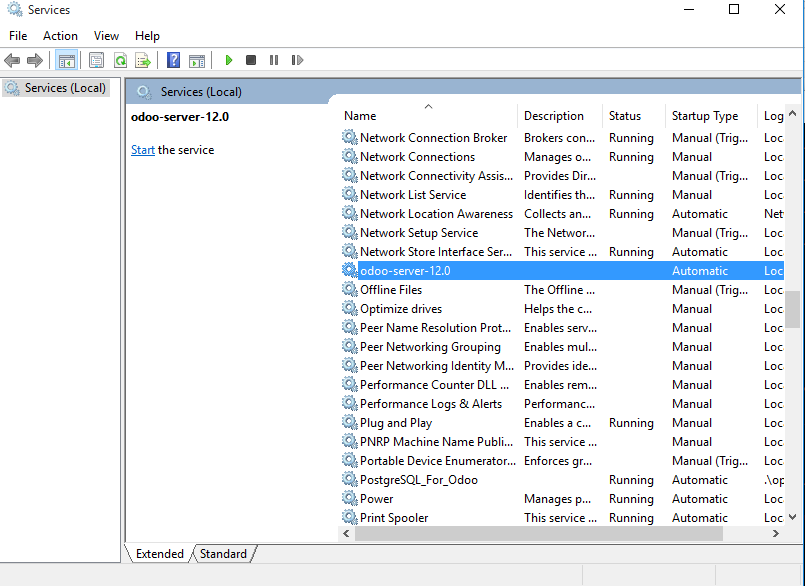Select Network Connection Broker service name
This screenshot has height=586, width=805.
tap(433, 138)
